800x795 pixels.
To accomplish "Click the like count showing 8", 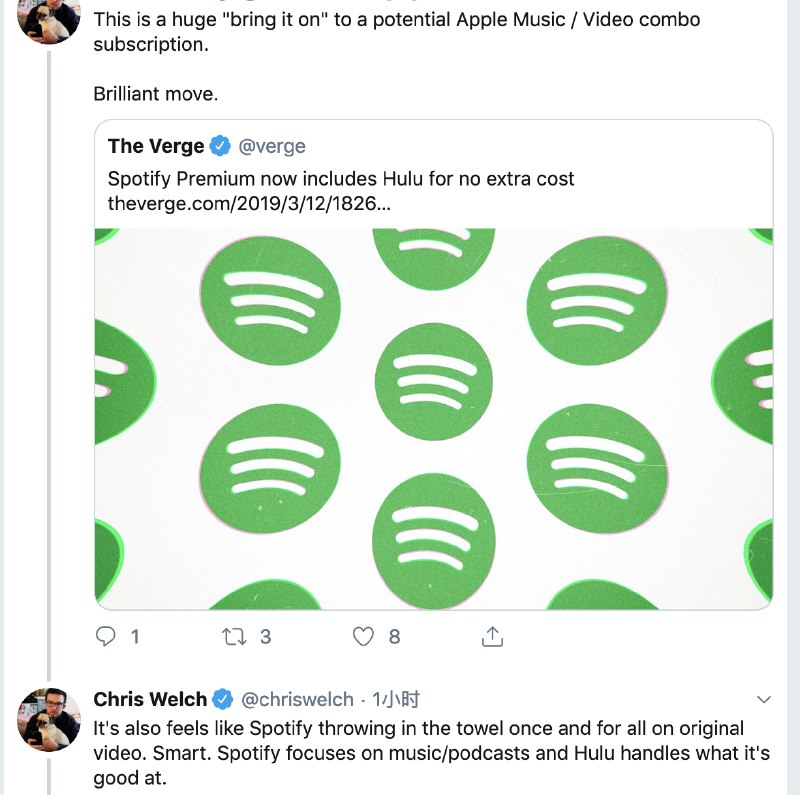I will (392, 634).
